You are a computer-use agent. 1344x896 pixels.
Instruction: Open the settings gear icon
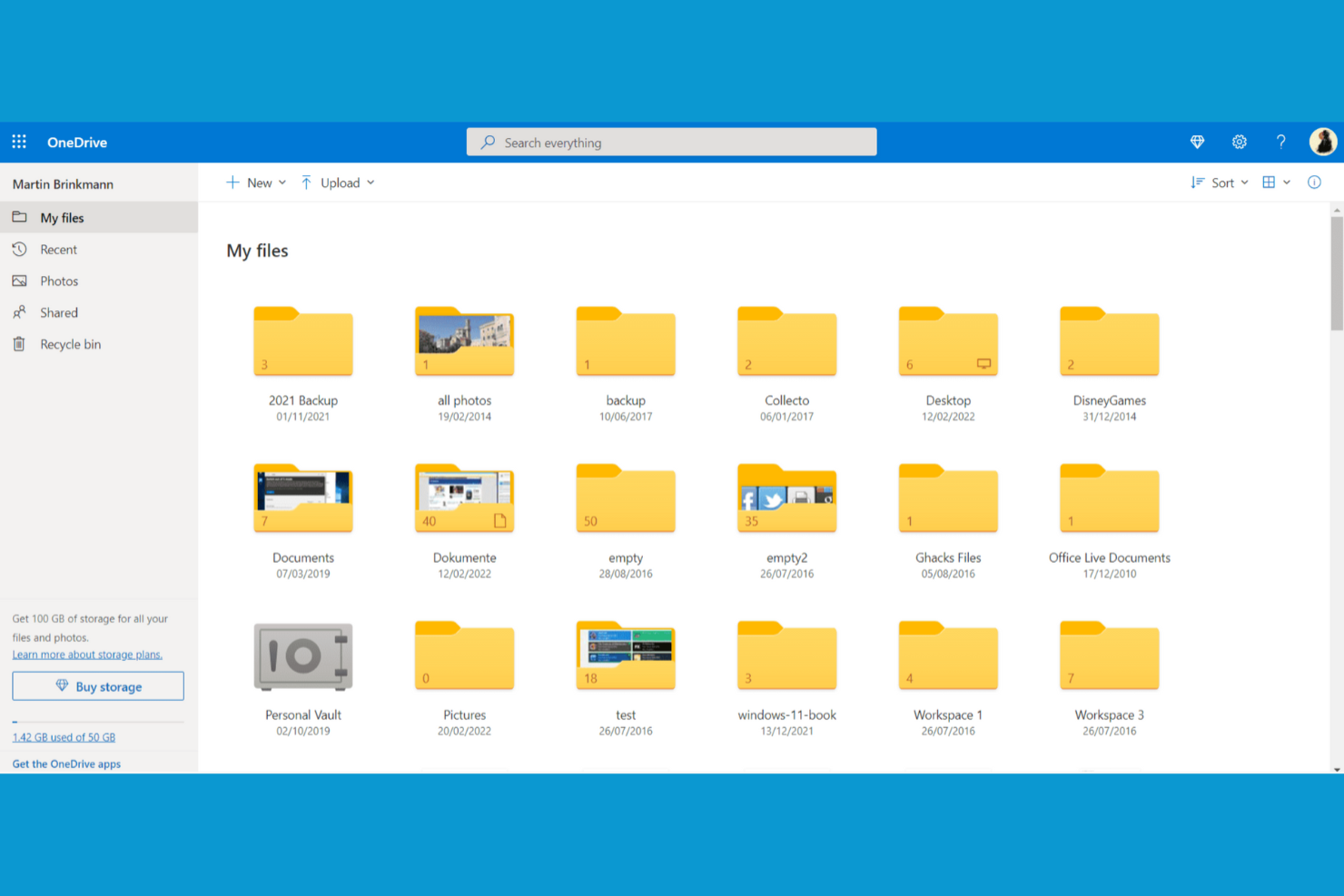pyautogui.click(x=1239, y=142)
